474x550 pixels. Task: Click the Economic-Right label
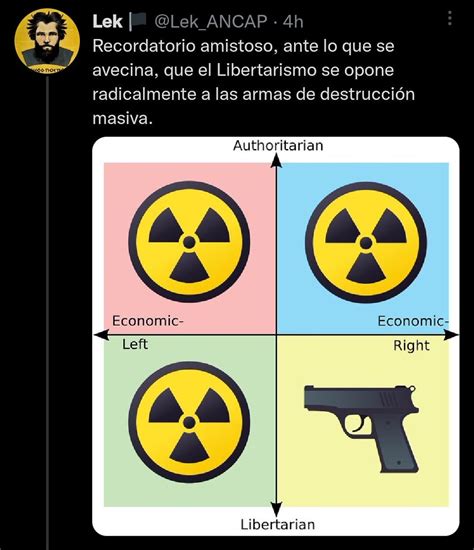click(x=413, y=333)
